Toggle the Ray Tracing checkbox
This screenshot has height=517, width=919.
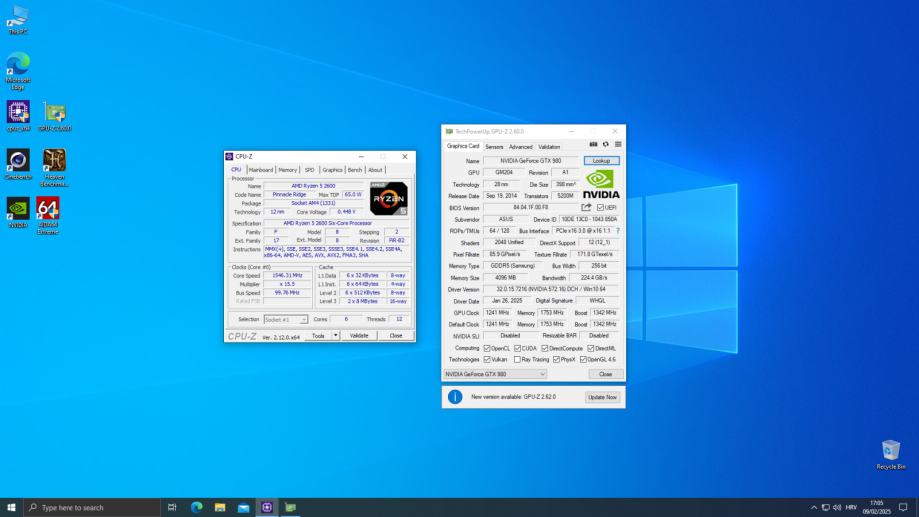(517, 359)
